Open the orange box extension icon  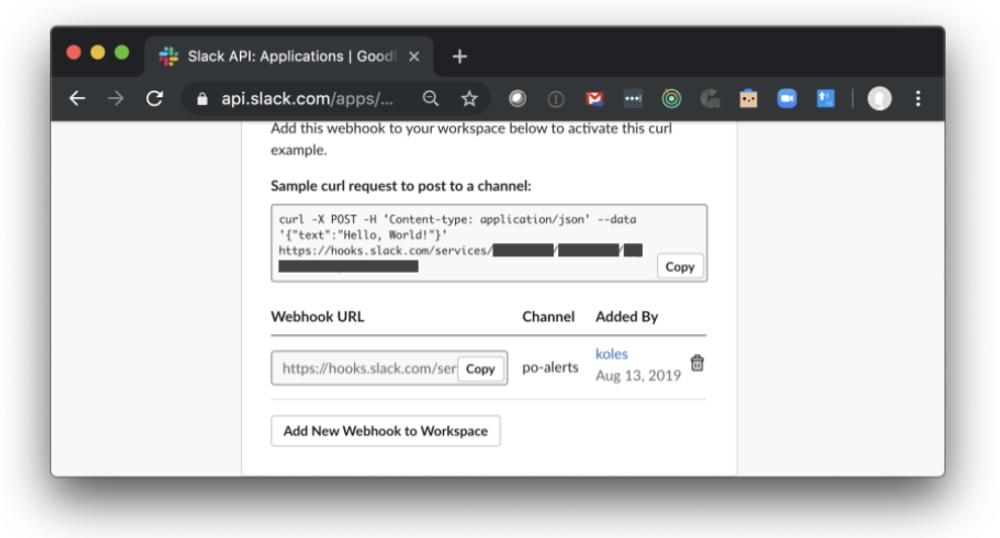[x=748, y=99]
